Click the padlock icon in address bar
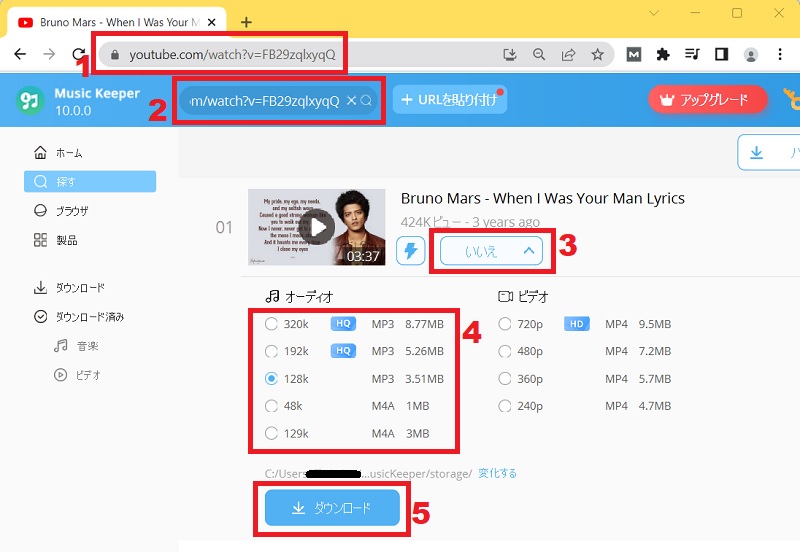The image size is (800, 552). click(115, 55)
